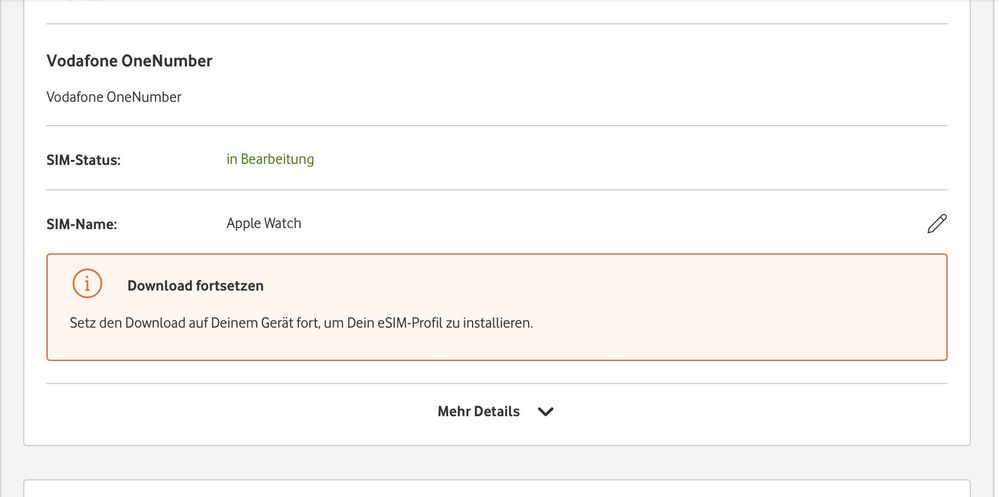Click the Download fortsetzen heading
Image resolution: width=999 pixels, height=497 pixels.
195,285
